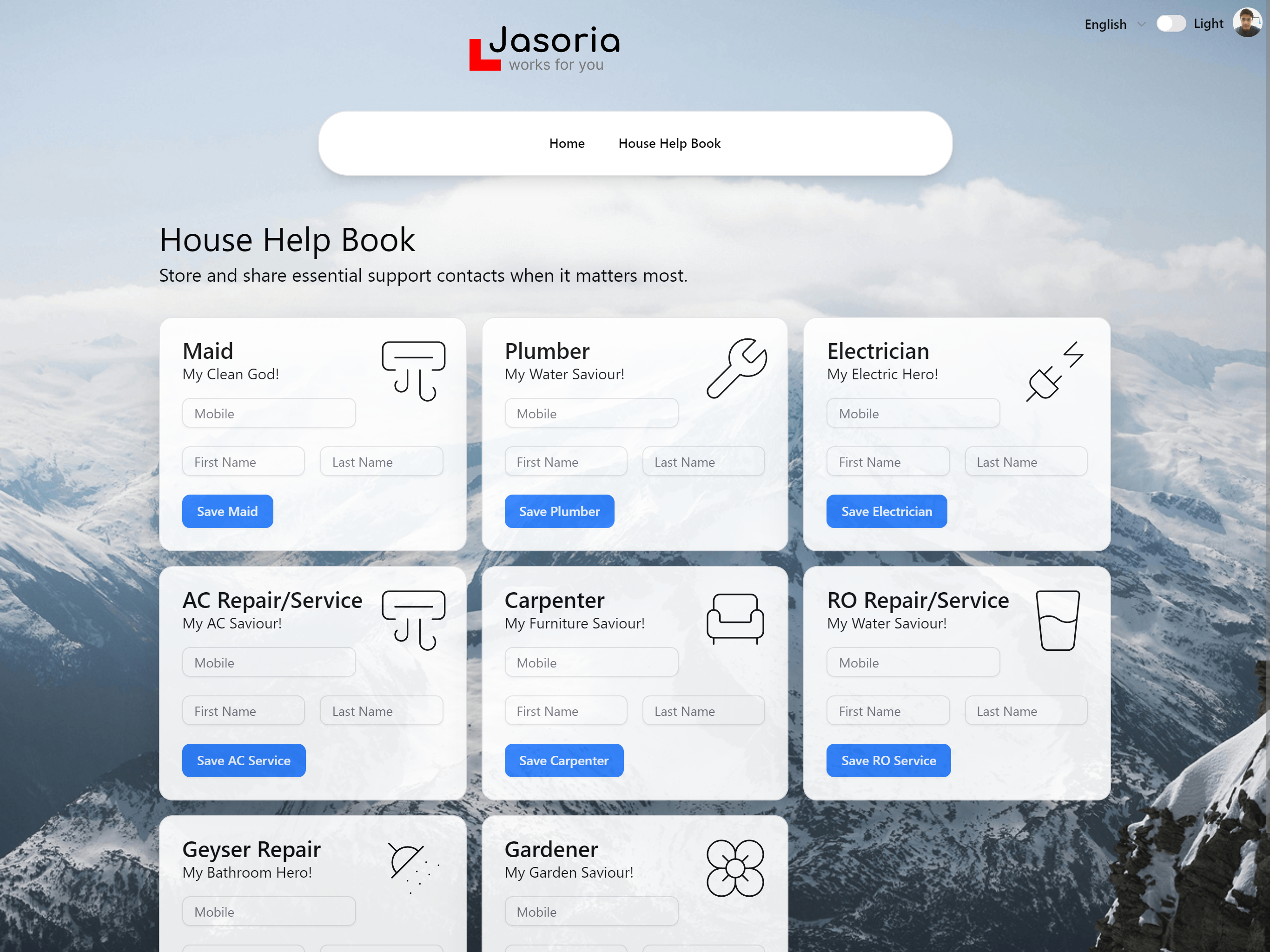Viewport: 1270px width, 952px height.
Task: Focus the AC Repair/Service Last Name field
Action: point(381,711)
